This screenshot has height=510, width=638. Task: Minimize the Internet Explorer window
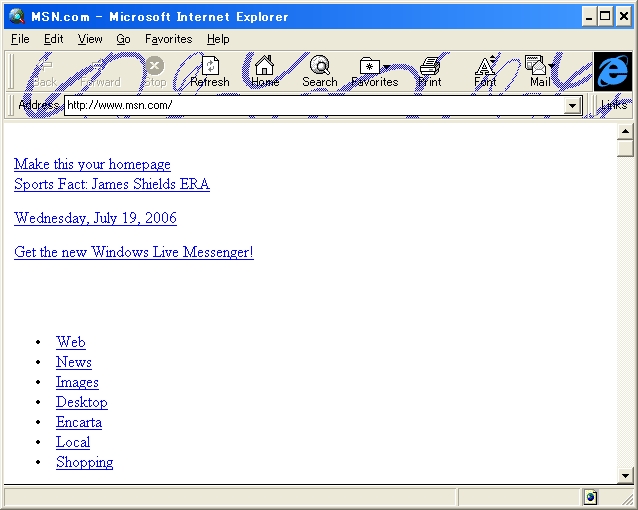pos(588,17)
